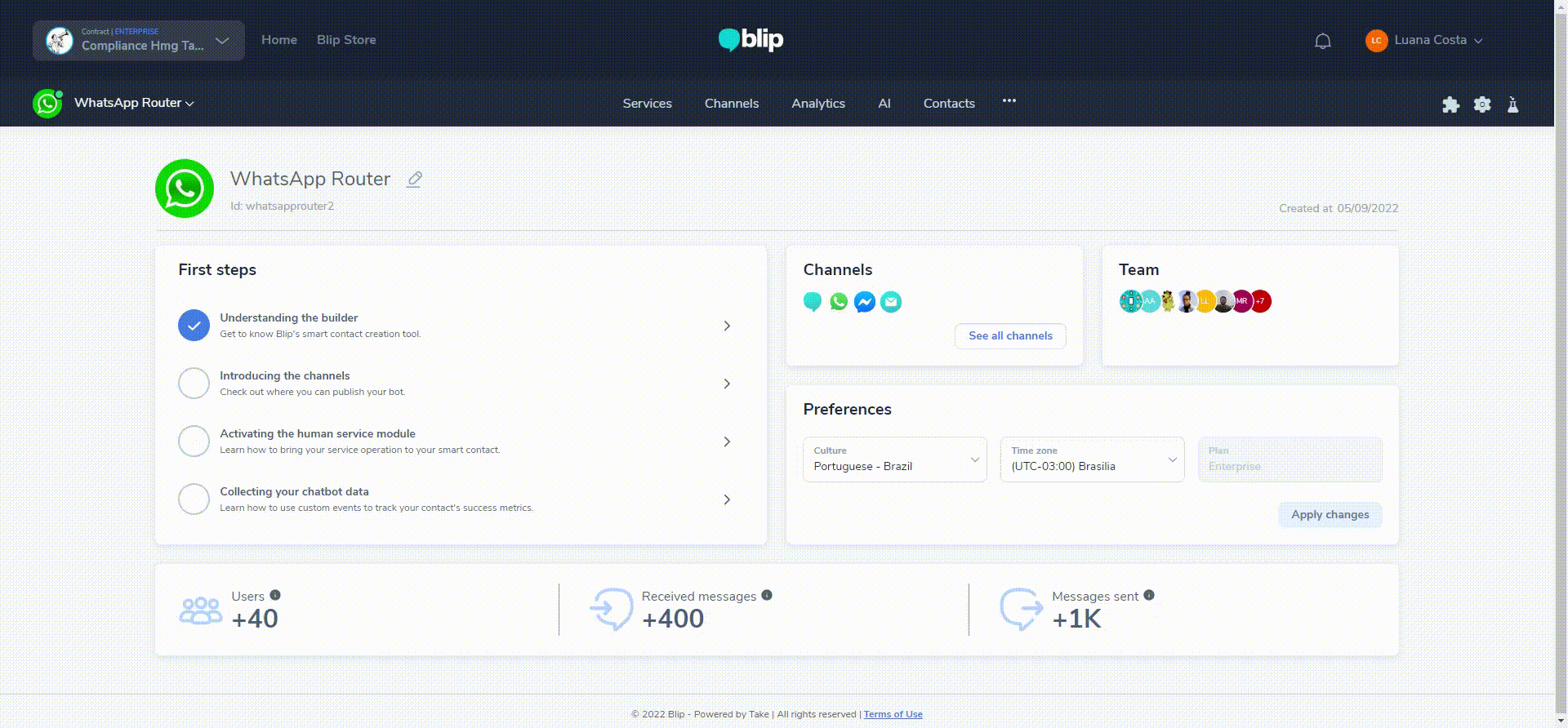Open the Time zone dropdown
This screenshot has width=1568, height=728.
point(1093,459)
